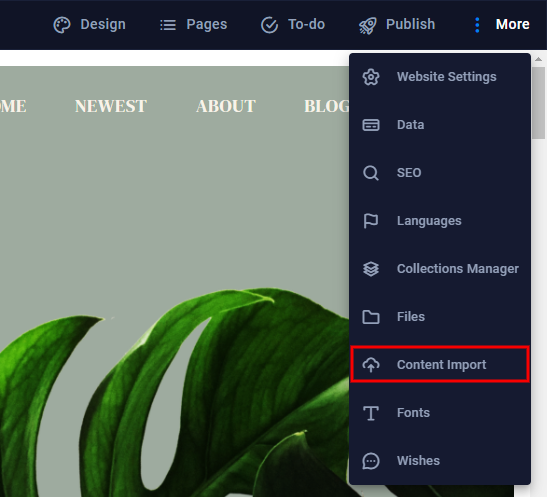
Task: Select SEO in the More menu
Action: (440, 173)
